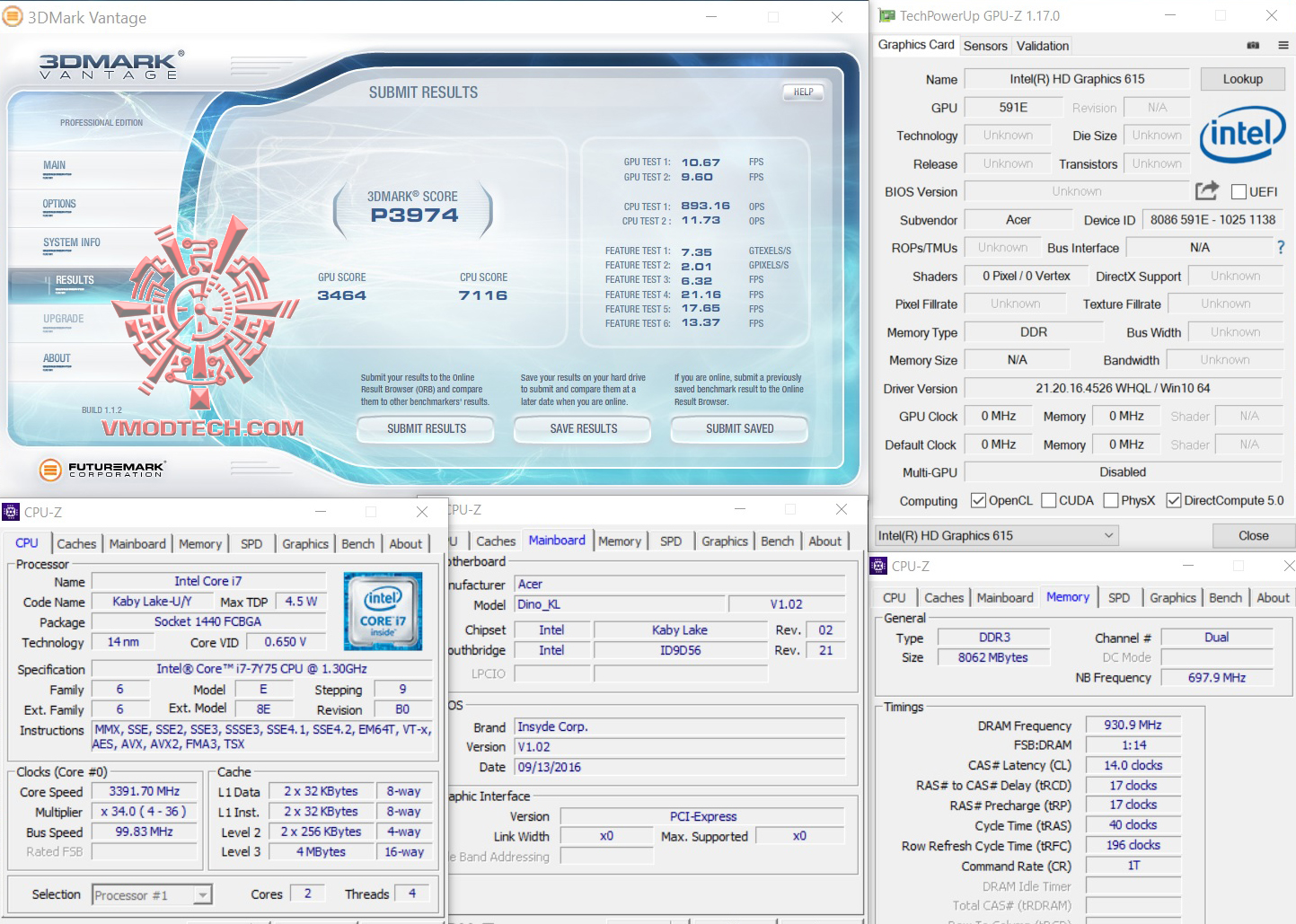Screen dimensions: 1296x924
Task: Open the Caches tab in the processor CPU-Z window
Action: [x=76, y=543]
